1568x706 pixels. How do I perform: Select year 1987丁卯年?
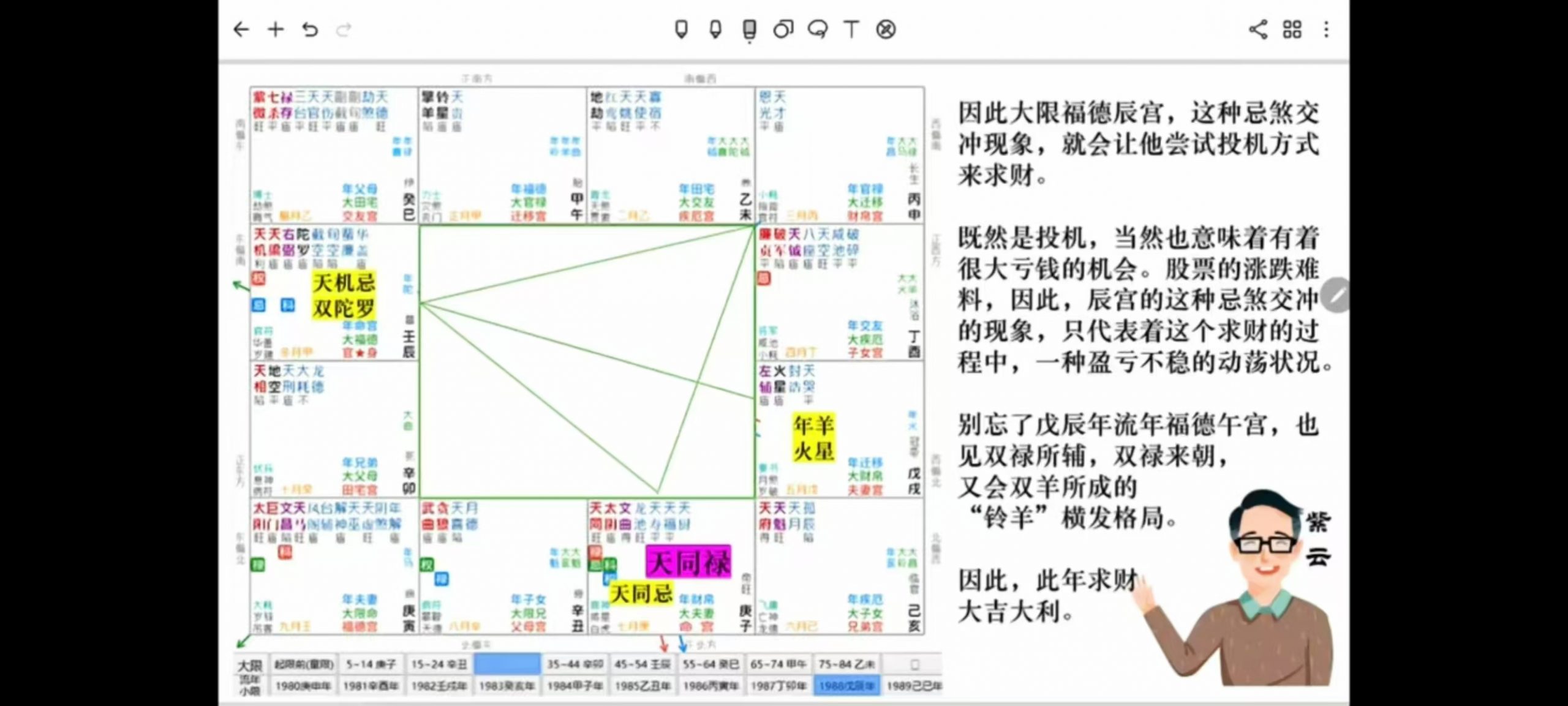(x=778, y=686)
